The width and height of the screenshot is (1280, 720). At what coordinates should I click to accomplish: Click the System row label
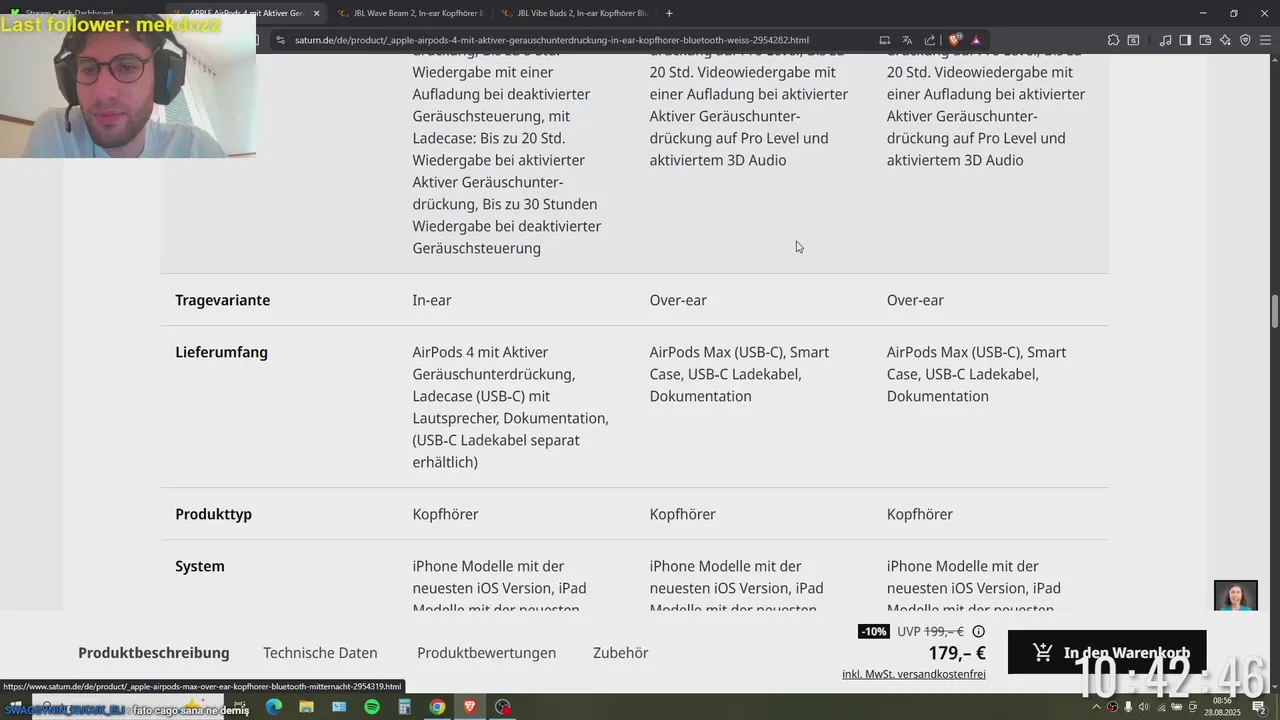pyautogui.click(x=200, y=566)
